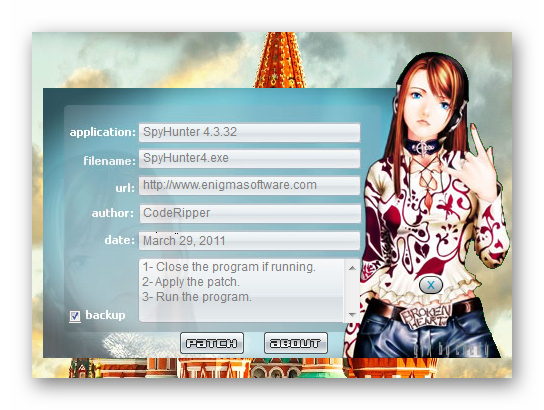Image resolution: width=544 pixels, height=410 pixels.
Task: Click the "filename:" label
Action: tap(109, 161)
